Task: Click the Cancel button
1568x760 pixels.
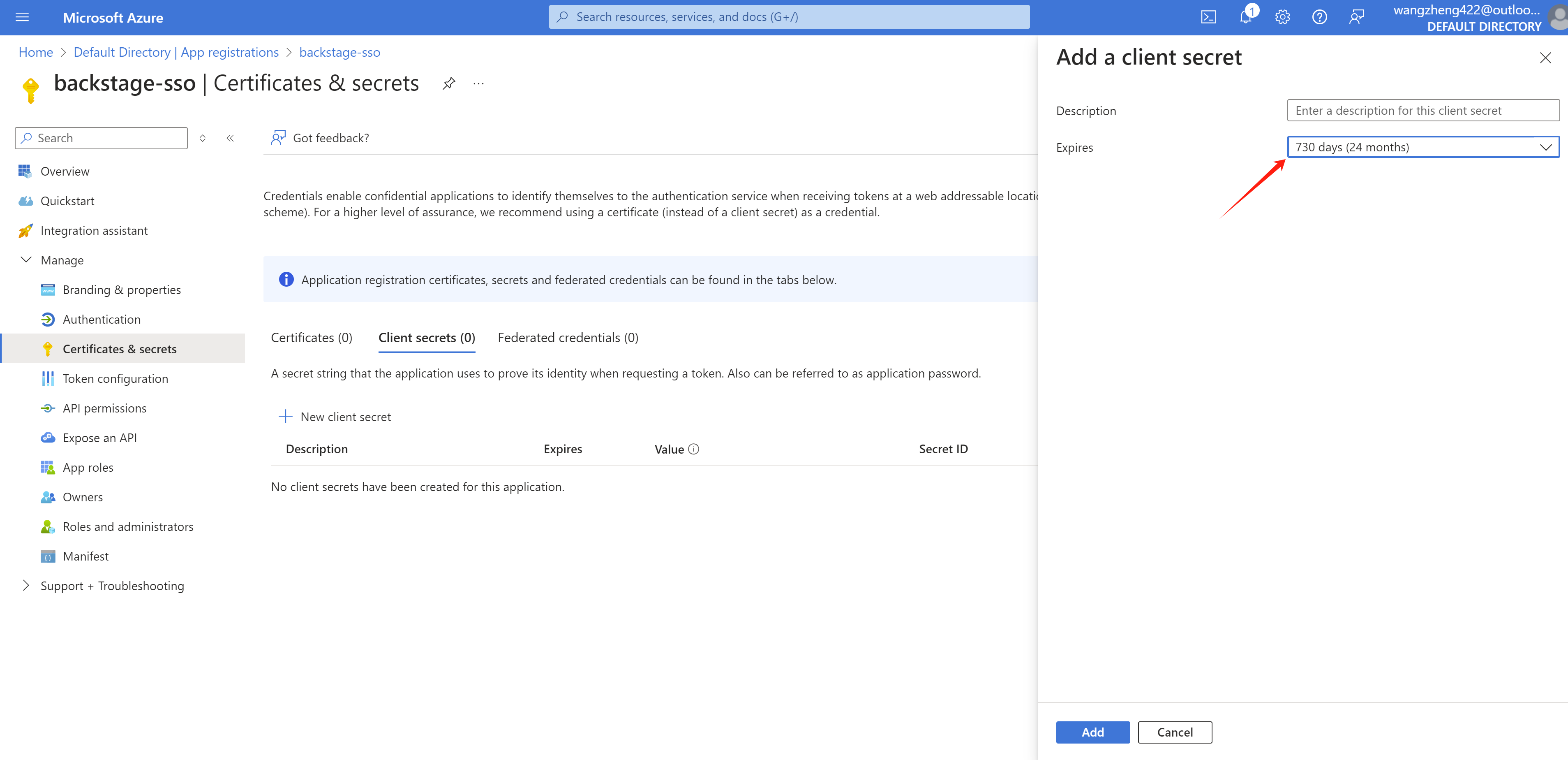Action: point(1174,732)
